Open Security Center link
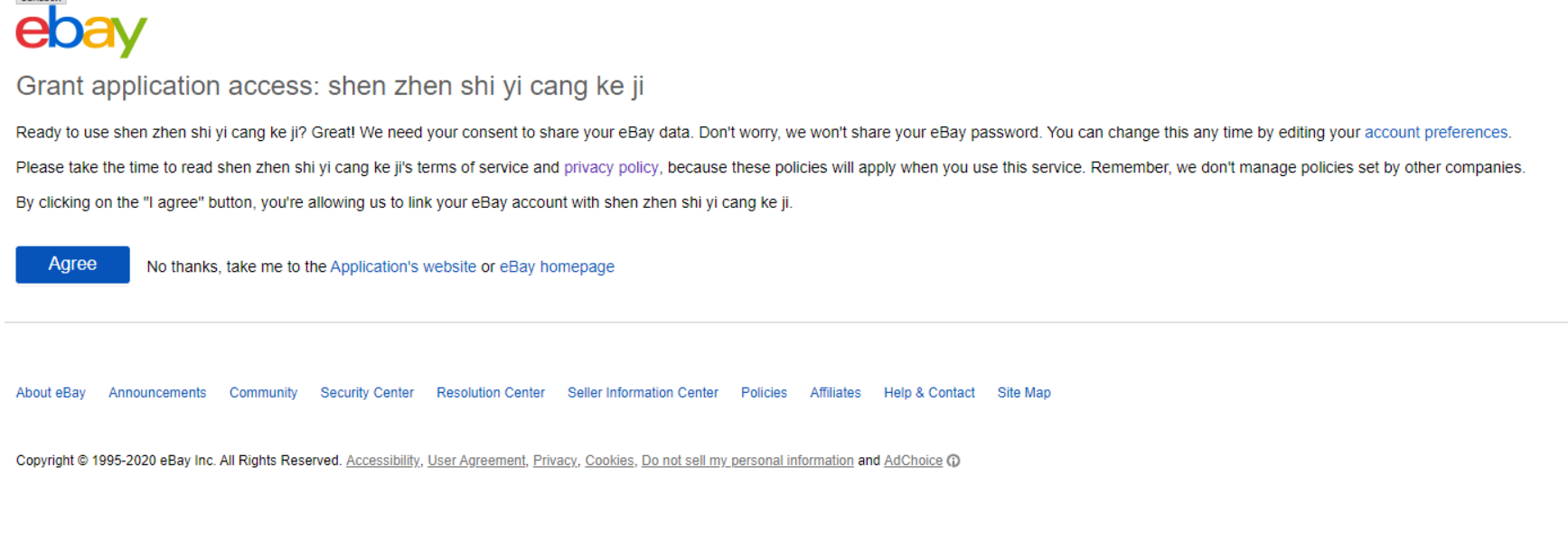Screen dimensions: 1568x560 point(367,393)
